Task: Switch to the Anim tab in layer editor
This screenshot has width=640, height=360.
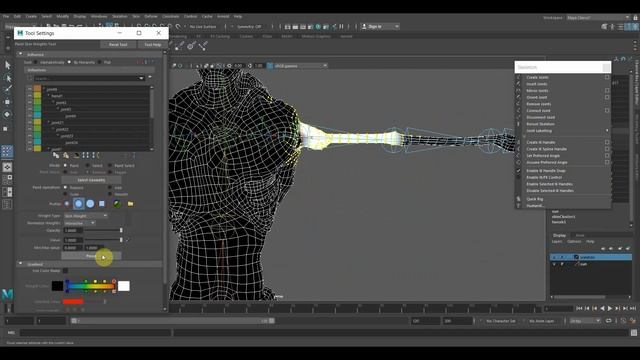Action: [x=580, y=236]
